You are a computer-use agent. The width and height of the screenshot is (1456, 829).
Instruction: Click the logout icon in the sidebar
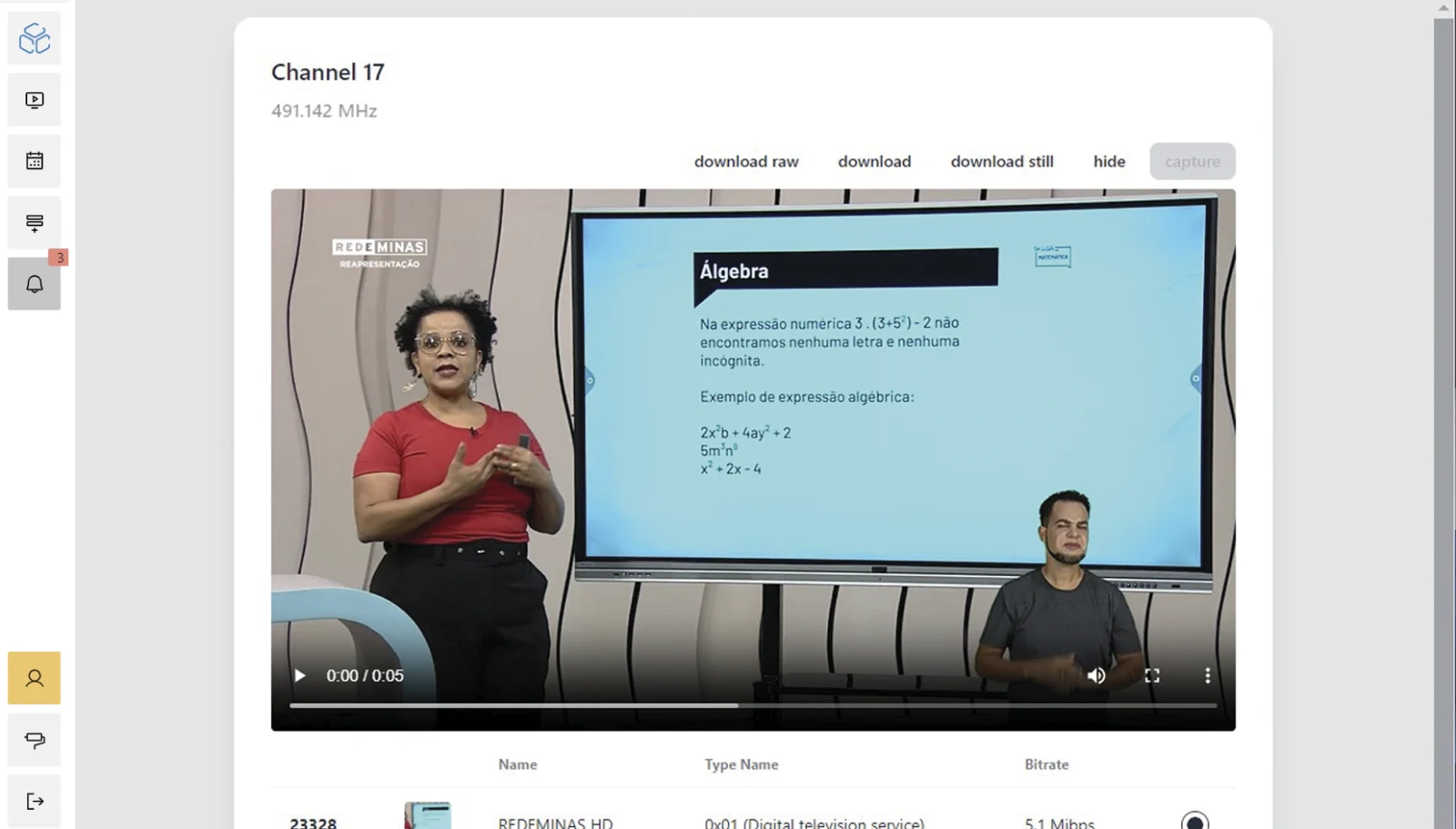tap(35, 801)
